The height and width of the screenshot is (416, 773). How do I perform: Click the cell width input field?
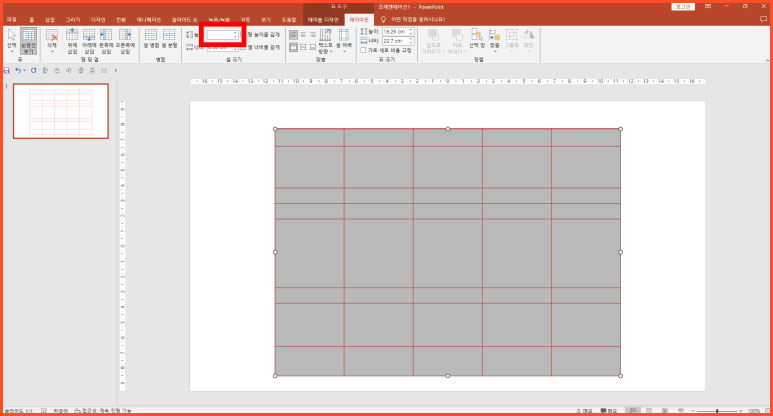(222, 47)
